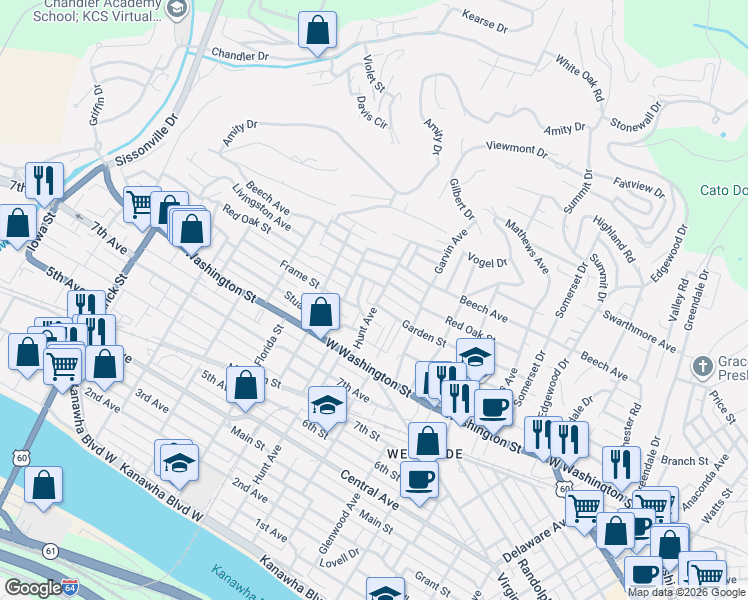The image size is (748, 600).
Task: Click the Mathews Ave label
Action: point(527,247)
